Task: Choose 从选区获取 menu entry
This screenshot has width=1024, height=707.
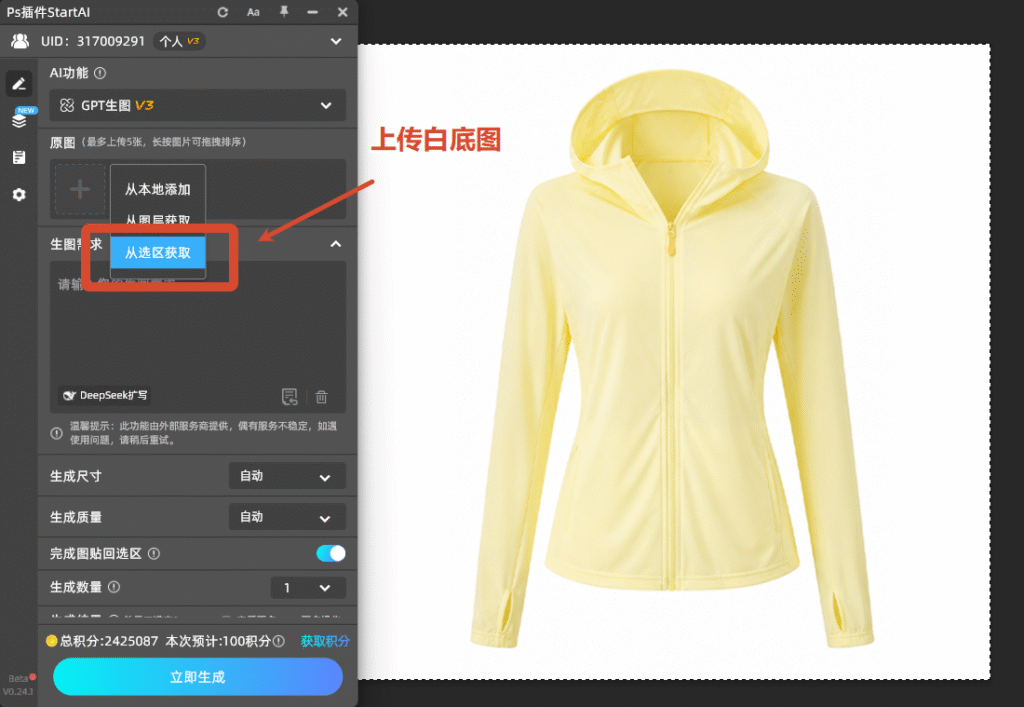Action: (x=157, y=253)
